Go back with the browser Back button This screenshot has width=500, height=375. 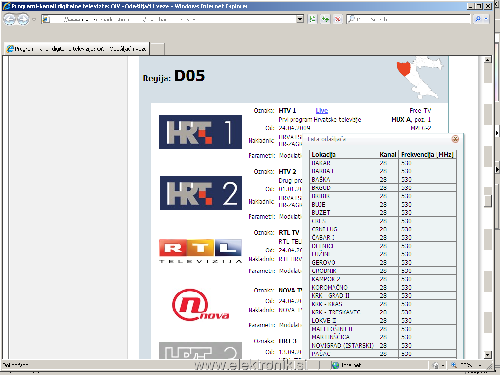tap(10, 19)
